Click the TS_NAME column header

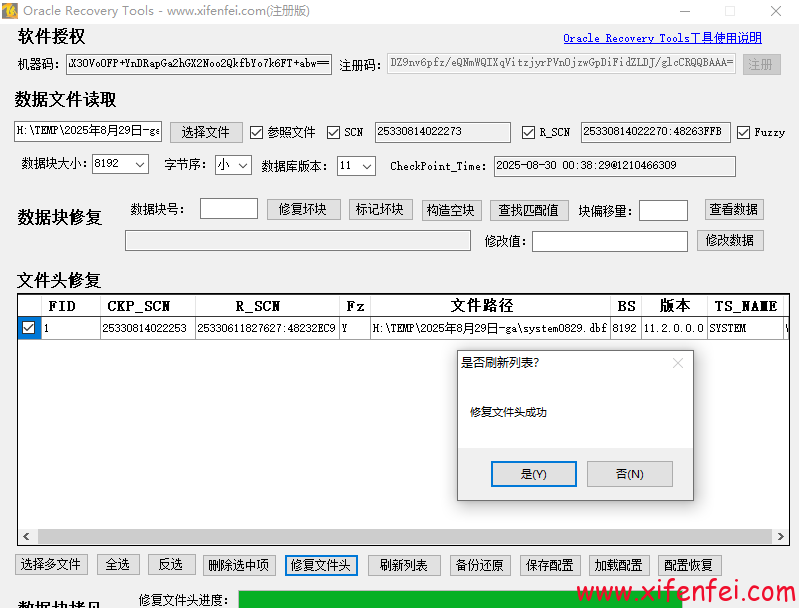[x=745, y=306]
